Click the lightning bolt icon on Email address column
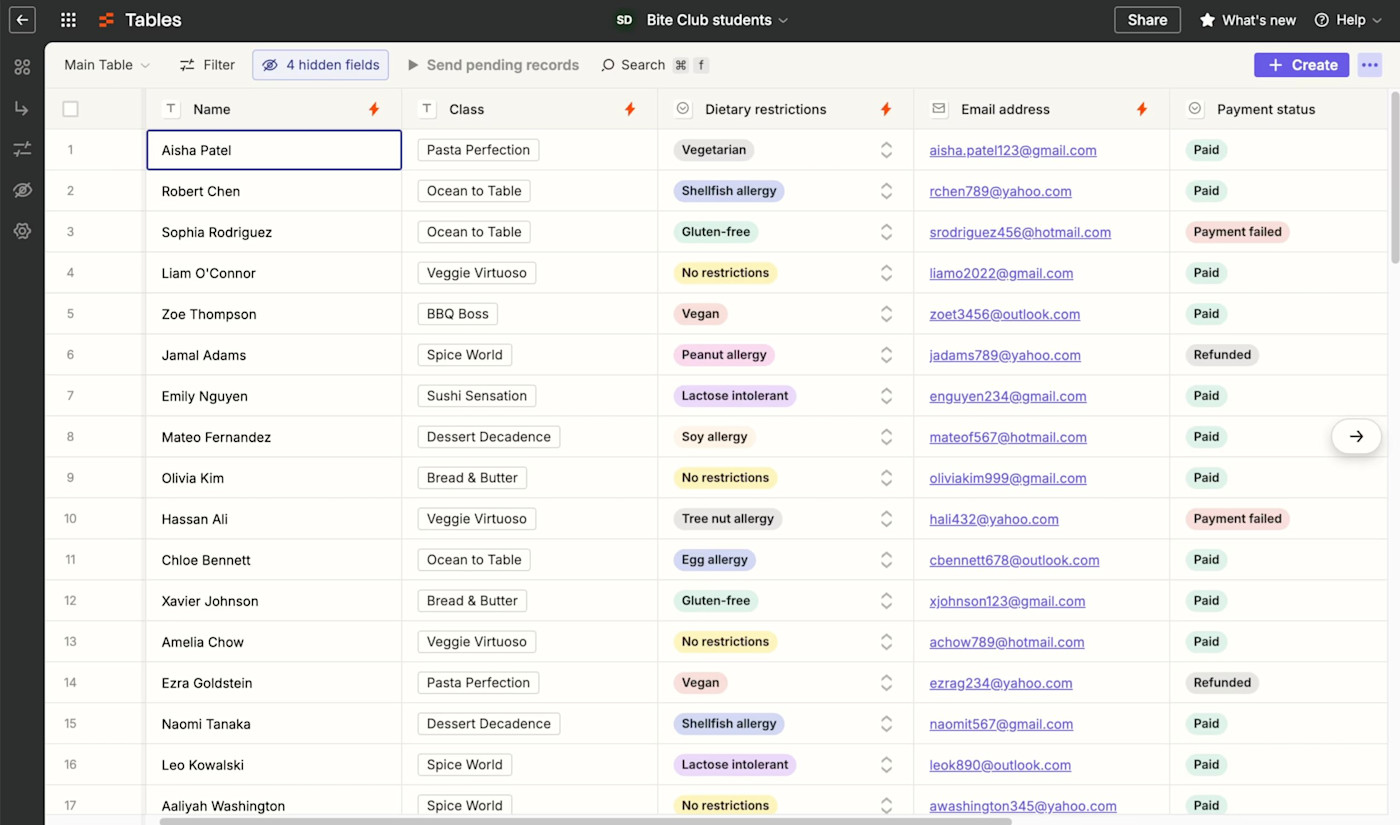The height and width of the screenshot is (825, 1400). [x=1142, y=109]
